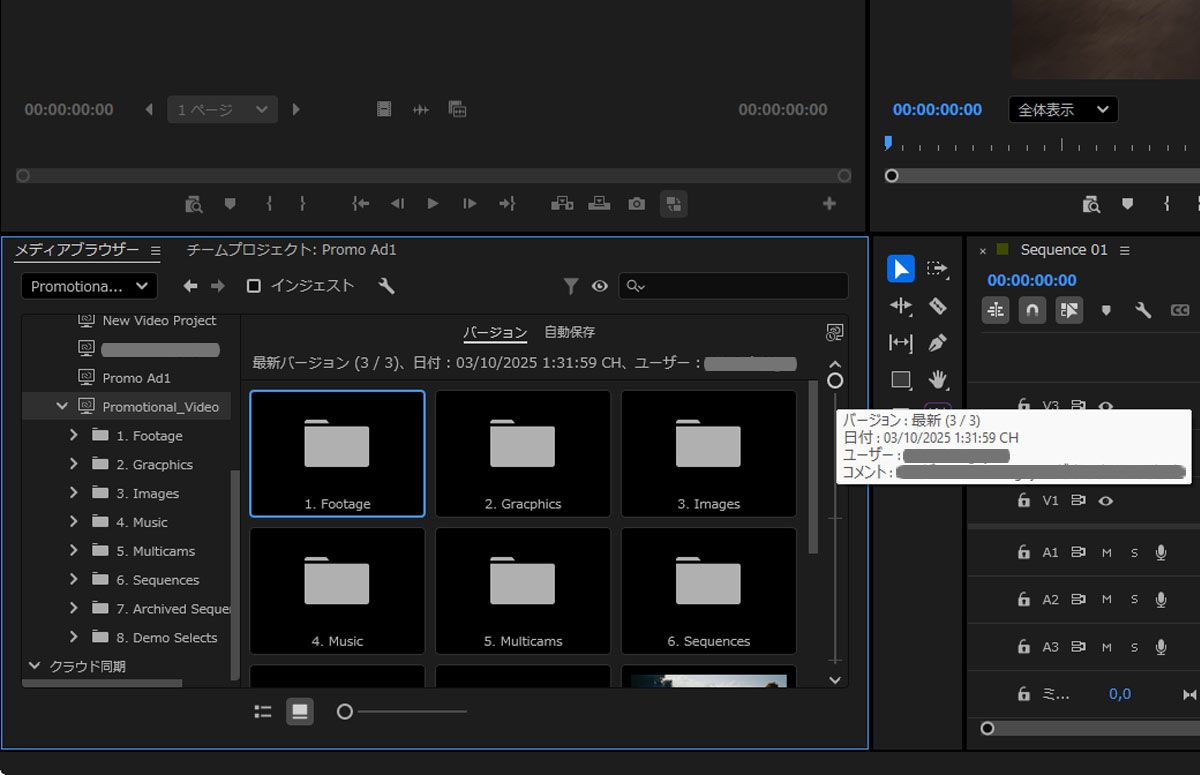The height and width of the screenshot is (775, 1200).
Task: Switch to the 自動保存 tab
Action: coord(569,332)
